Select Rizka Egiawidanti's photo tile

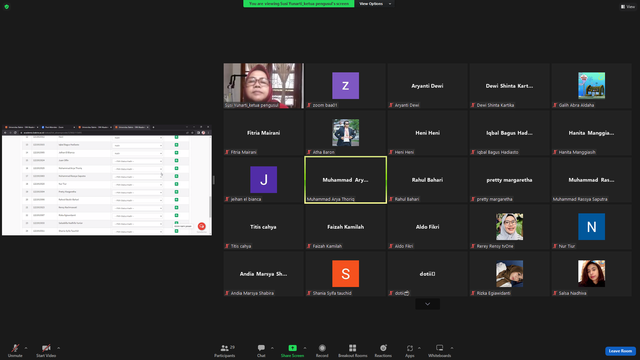[509, 273]
